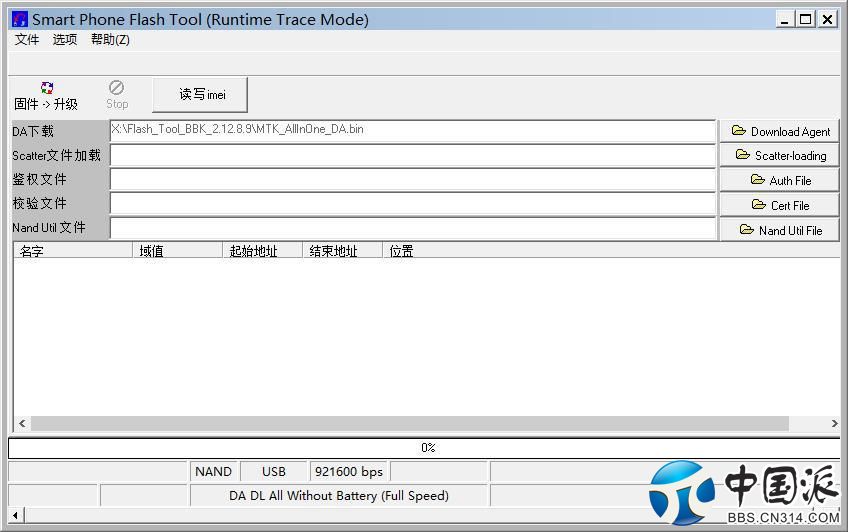Click the bottom-left window scroll arrow
Image resolution: width=848 pixels, height=532 pixels.
pos(16,515)
